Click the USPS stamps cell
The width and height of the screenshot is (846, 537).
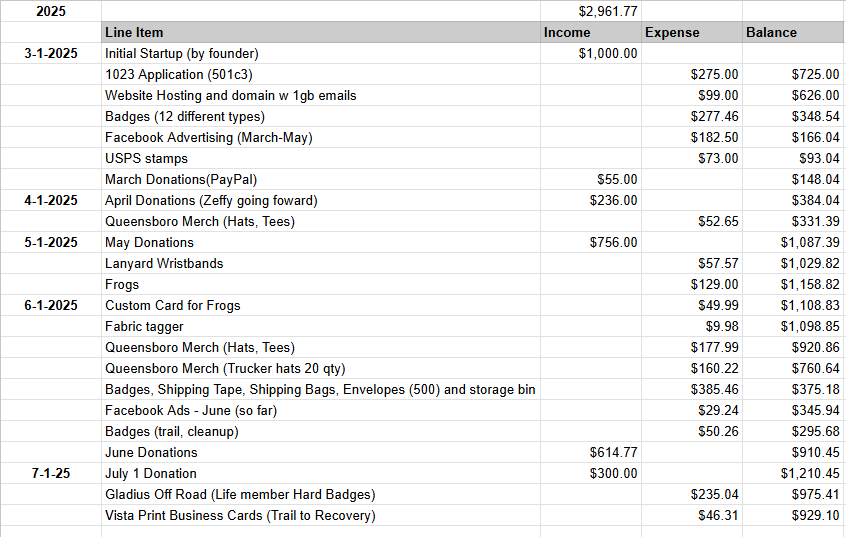pyautogui.click(x=320, y=159)
